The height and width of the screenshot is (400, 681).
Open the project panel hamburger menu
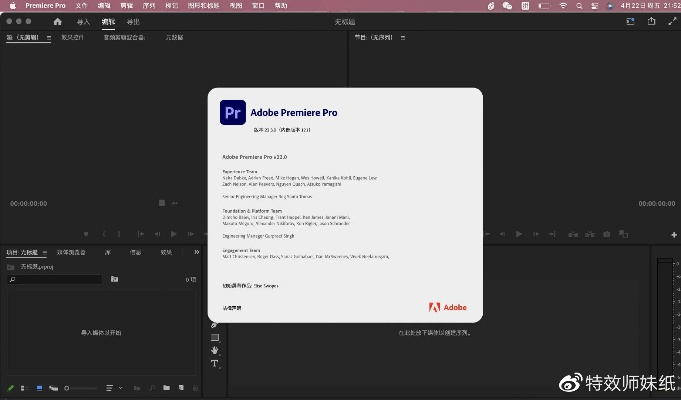pos(45,253)
